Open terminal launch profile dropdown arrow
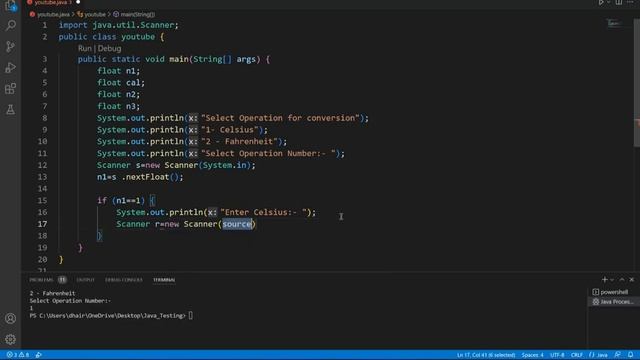 (612, 280)
